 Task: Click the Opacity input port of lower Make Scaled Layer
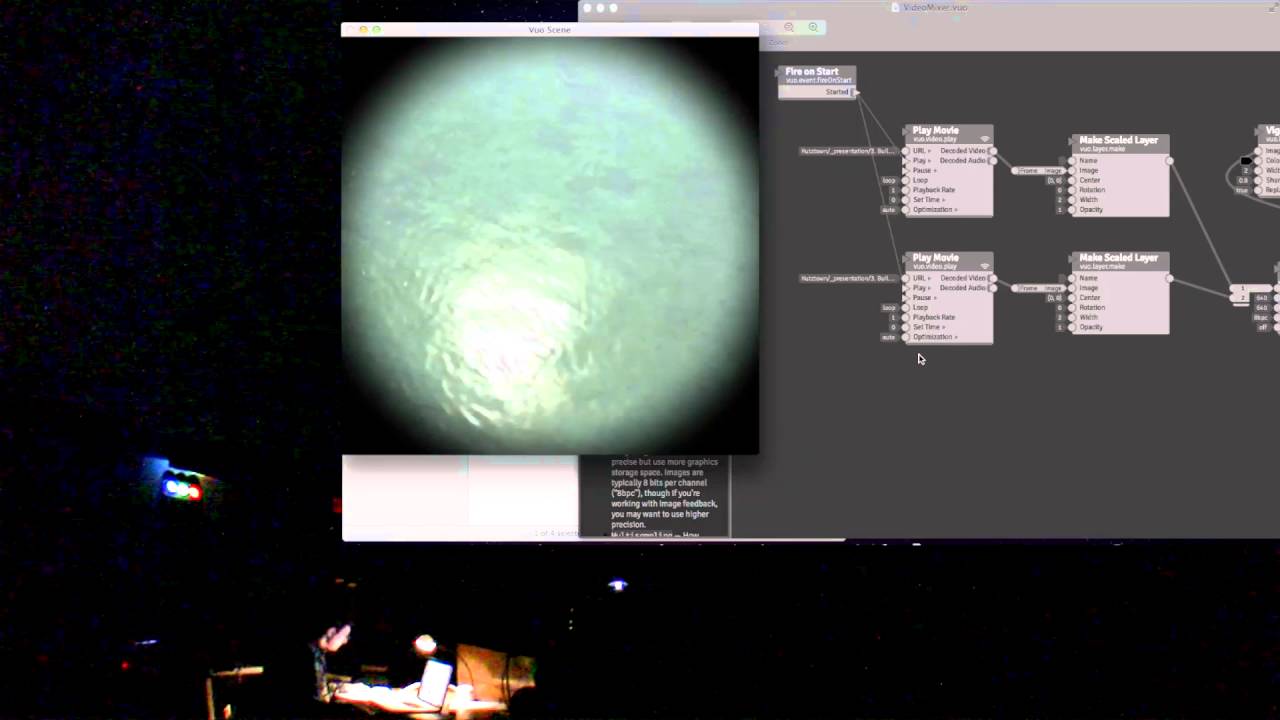coord(1072,327)
